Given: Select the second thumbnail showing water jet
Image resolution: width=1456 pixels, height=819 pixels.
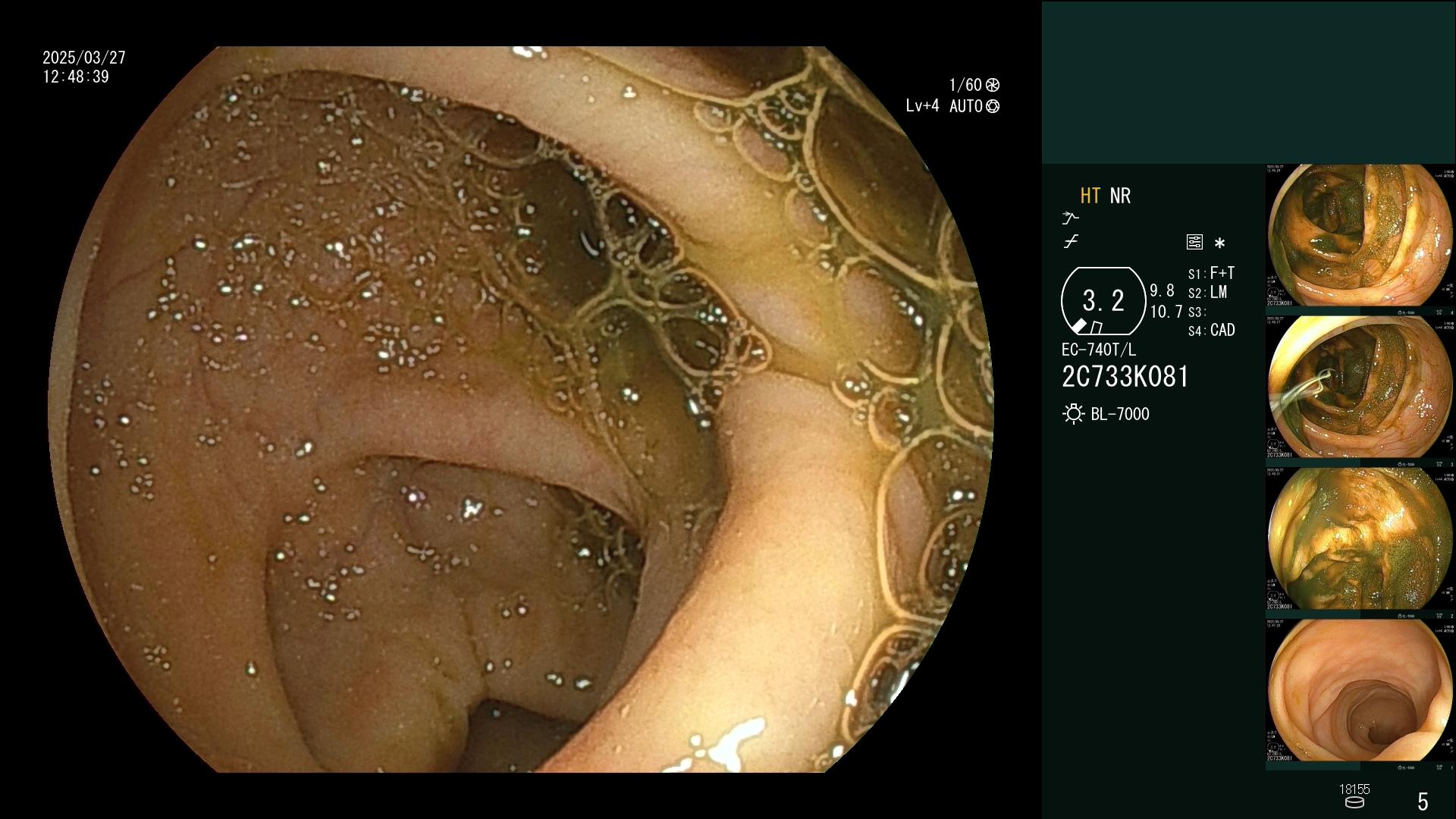Looking at the screenshot, I should tap(1360, 388).
